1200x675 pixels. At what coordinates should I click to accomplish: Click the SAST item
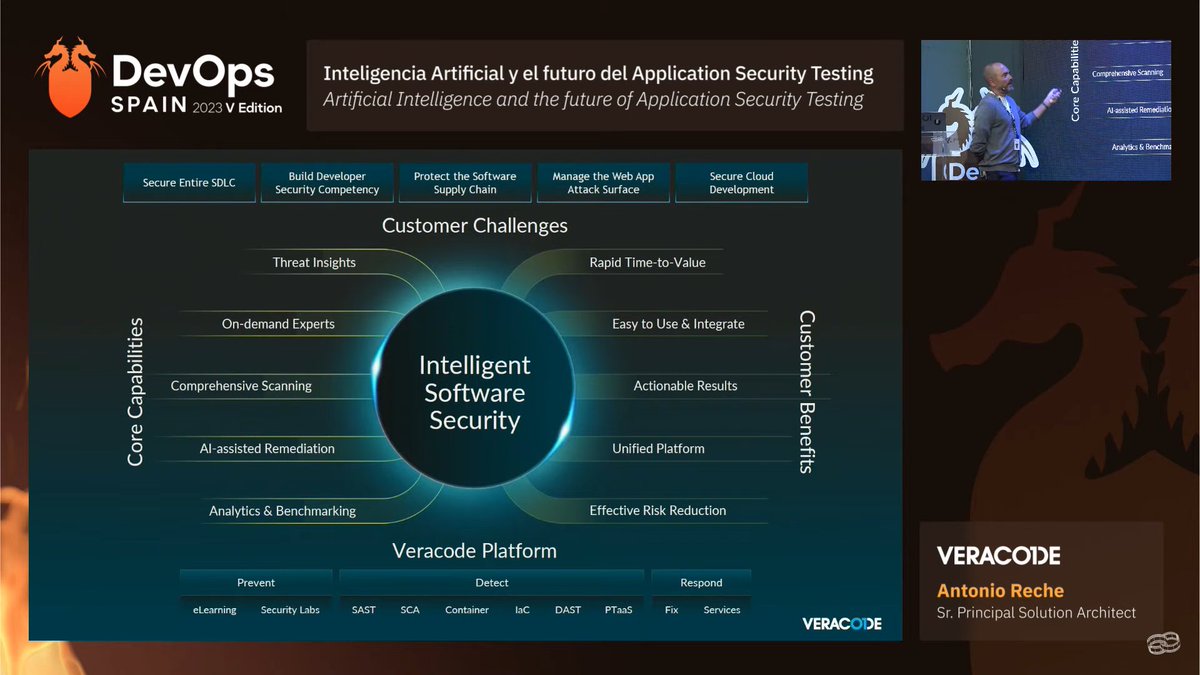tap(364, 610)
